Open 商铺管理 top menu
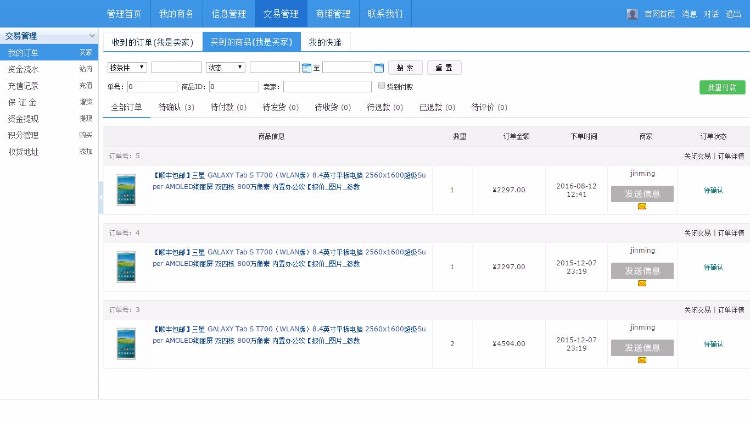 click(333, 14)
